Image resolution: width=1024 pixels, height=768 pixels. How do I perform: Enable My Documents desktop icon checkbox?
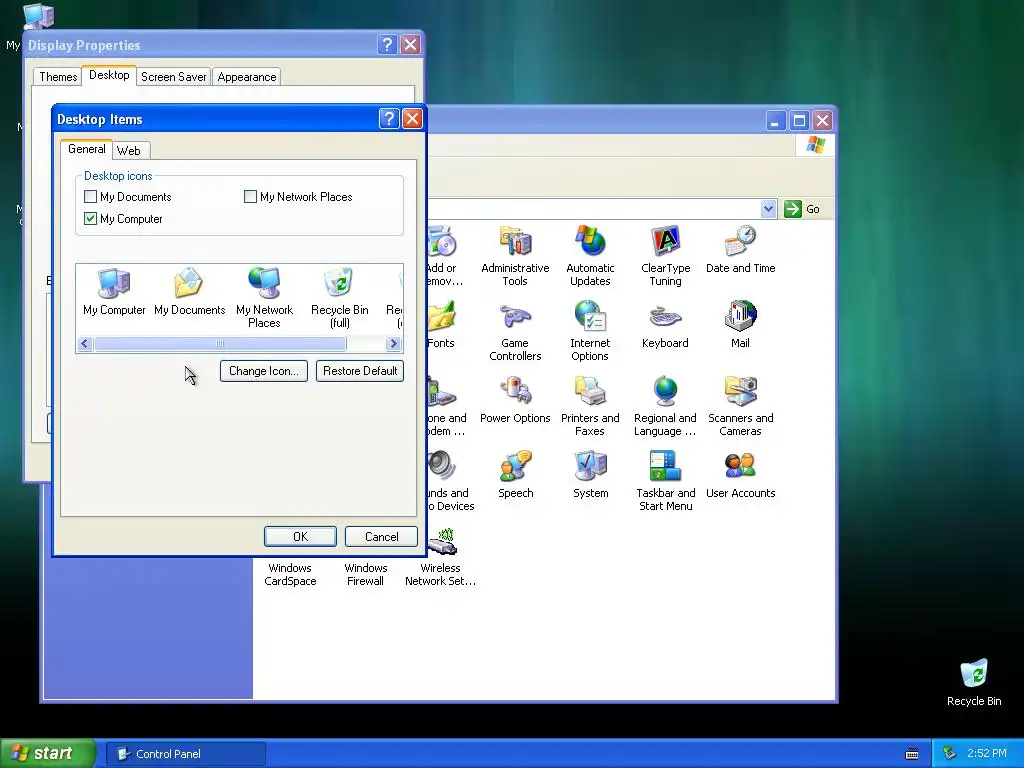pos(91,197)
